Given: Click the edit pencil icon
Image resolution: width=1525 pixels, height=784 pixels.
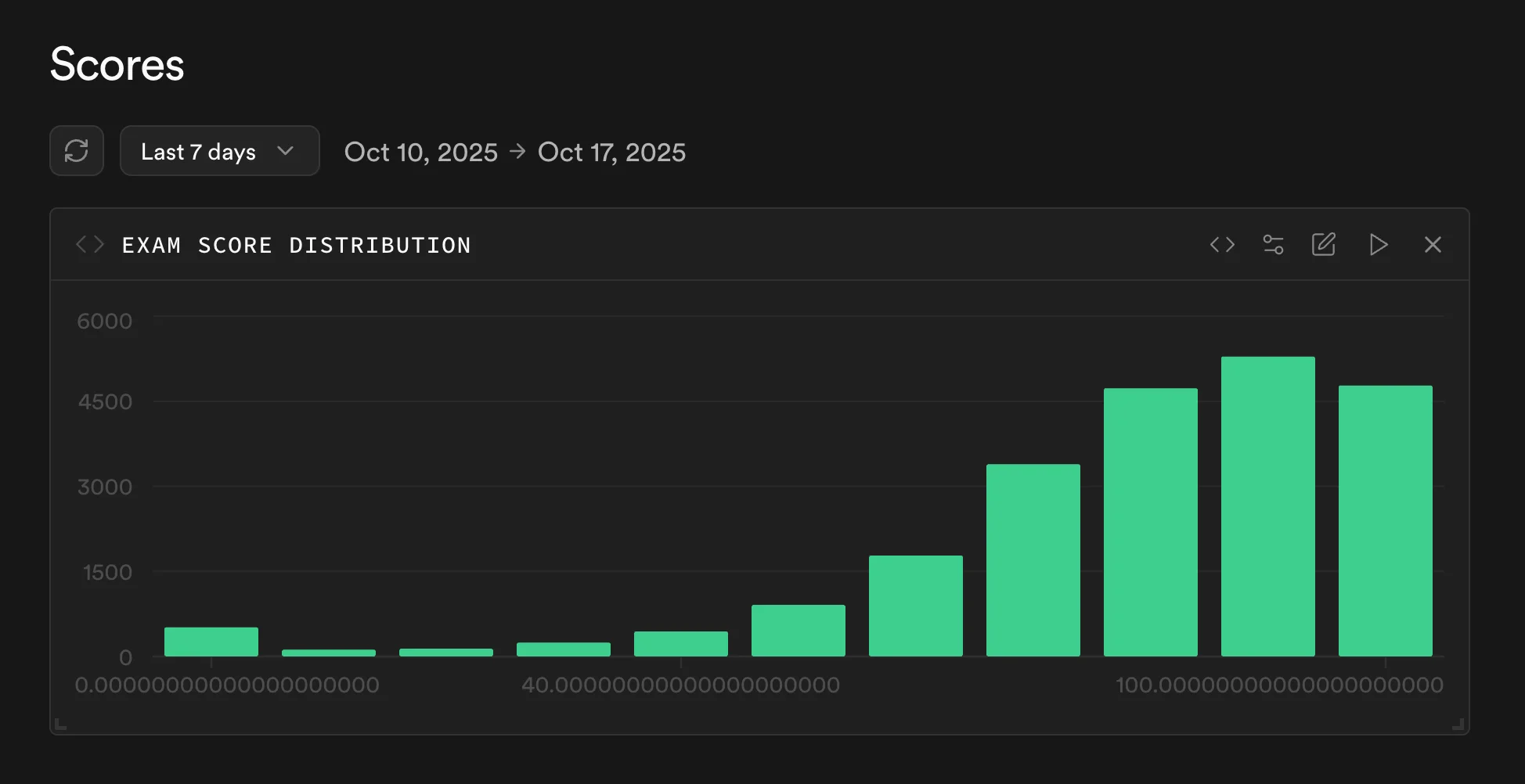Looking at the screenshot, I should click(1324, 245).
